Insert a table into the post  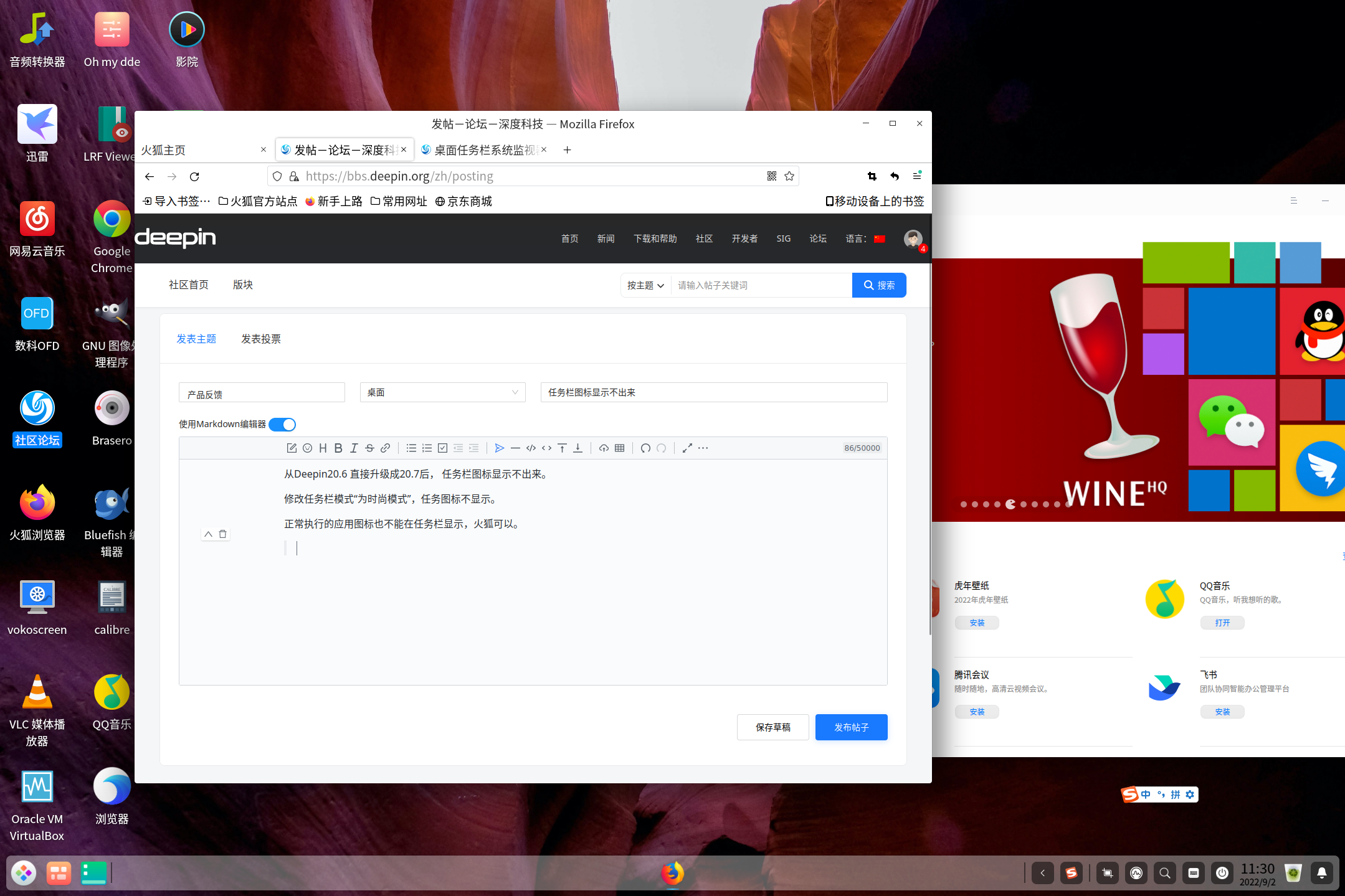[x=619, y=448]
